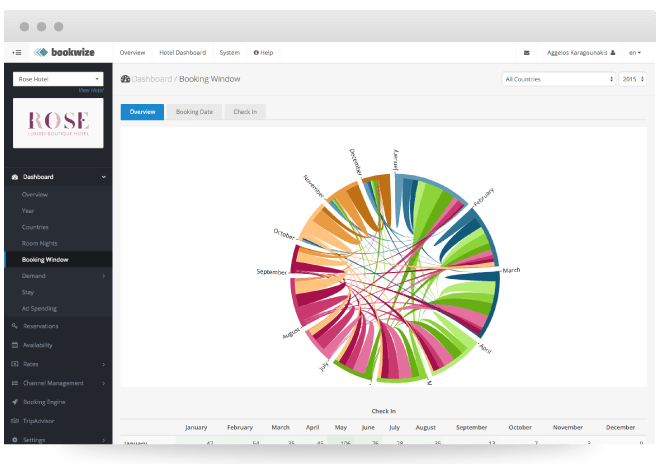Click the September chord segment
660x464 pixels.
[x=294, y=261]
